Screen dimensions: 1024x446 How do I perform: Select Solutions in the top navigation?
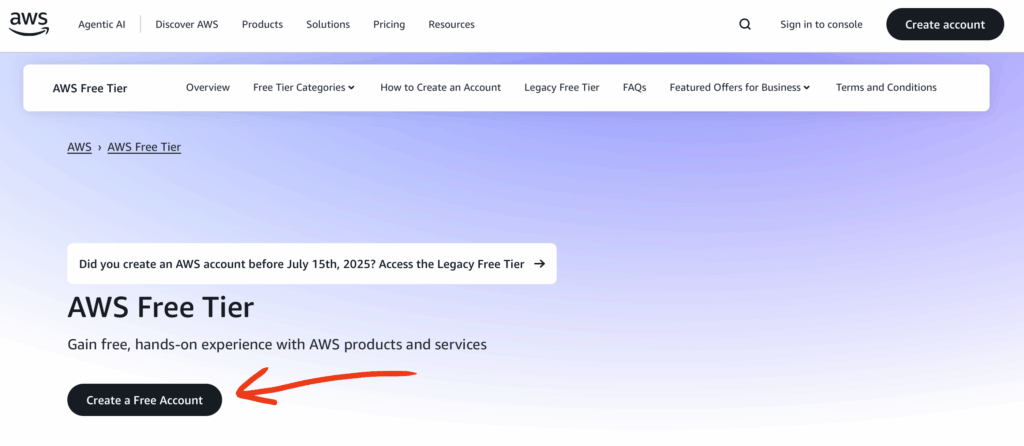(x=328, y=25)
